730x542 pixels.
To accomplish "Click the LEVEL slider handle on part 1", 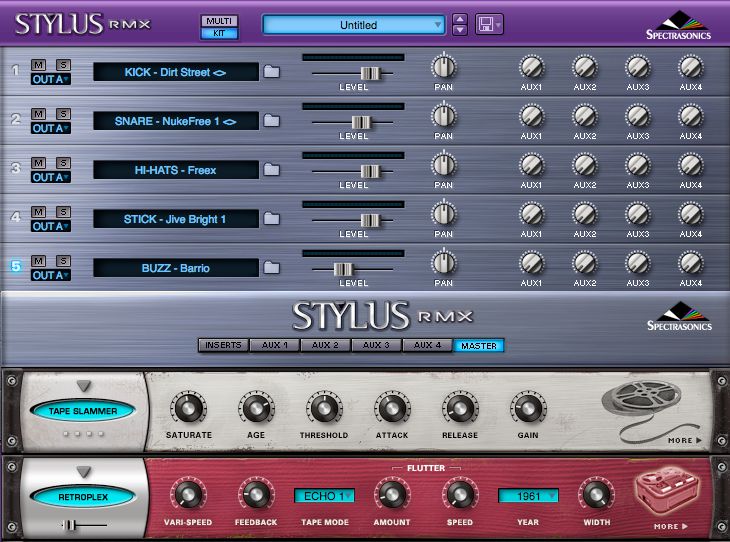I will (371, 73).
